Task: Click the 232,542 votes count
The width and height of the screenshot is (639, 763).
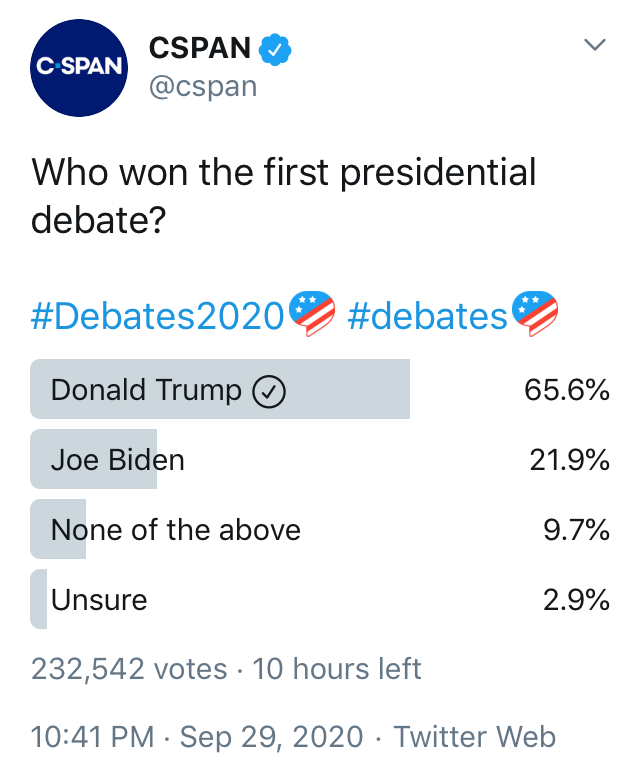Action: click(x=129, y=668)
